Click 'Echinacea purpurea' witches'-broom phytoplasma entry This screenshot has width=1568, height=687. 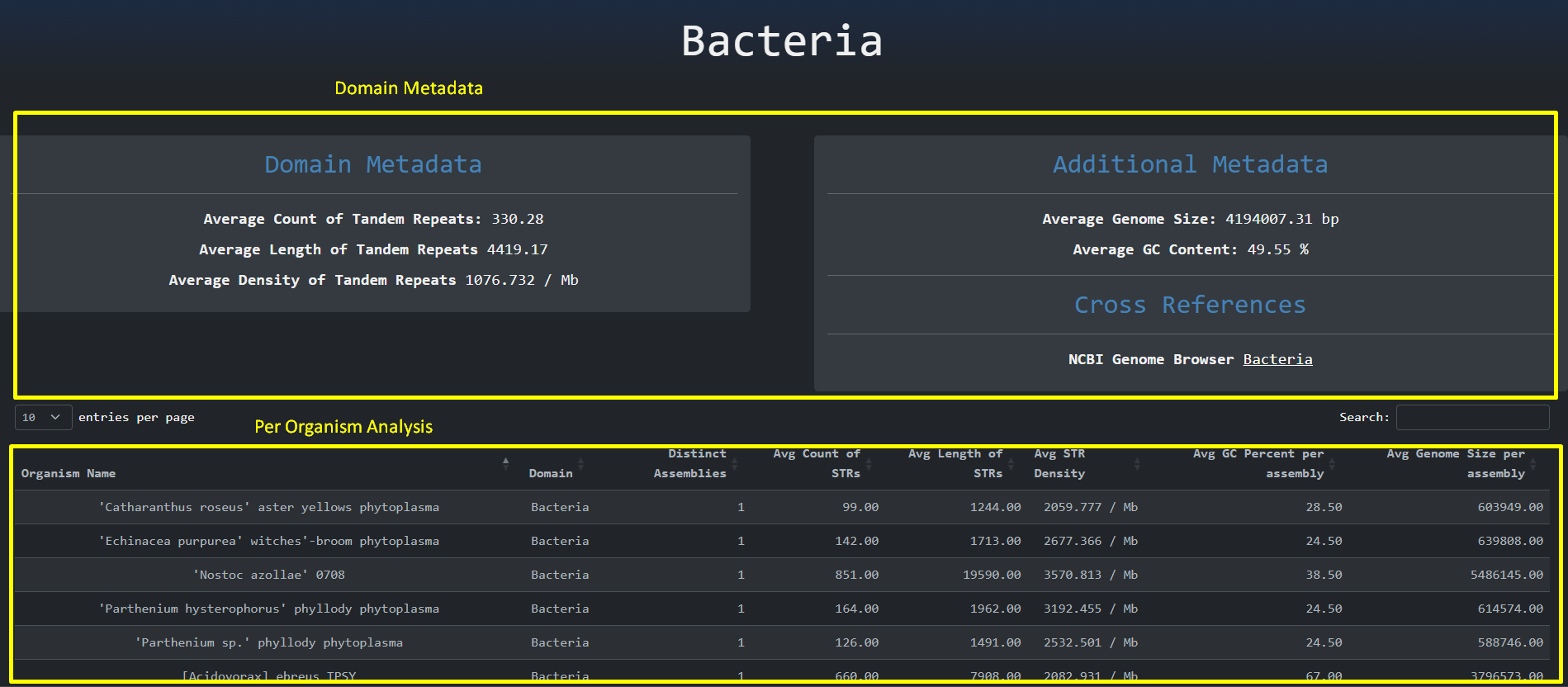pyautogui.click(x=268, y=541)
